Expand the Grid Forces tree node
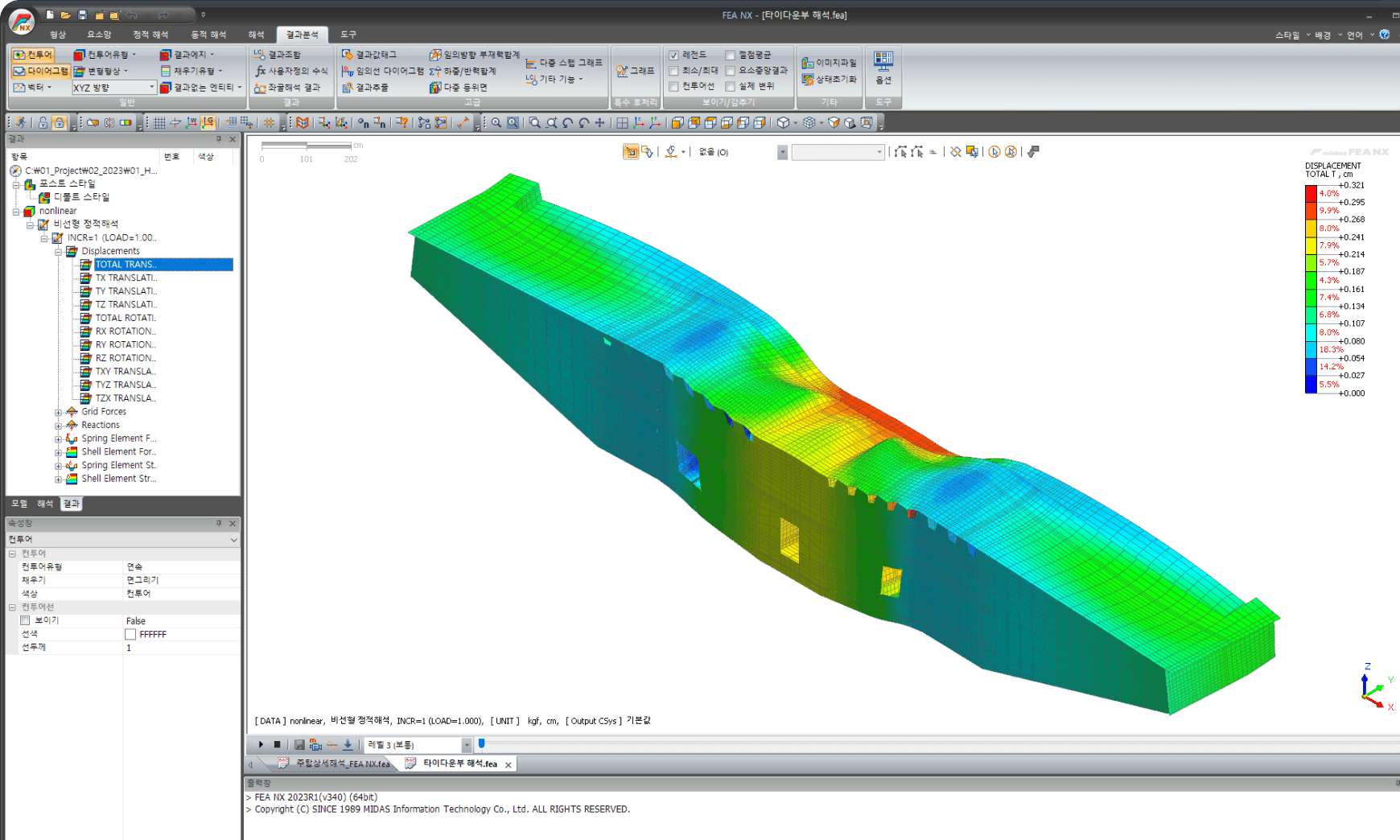Screen dimensions: 1400x840 point(58,412)
